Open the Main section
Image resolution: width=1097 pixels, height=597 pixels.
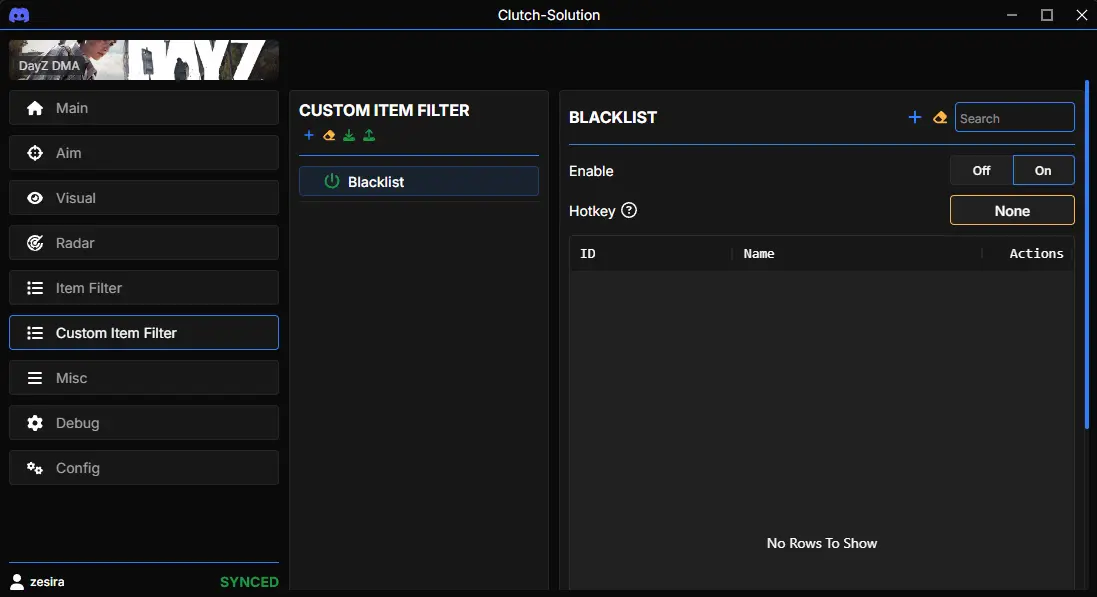click(x=143, y=108)
